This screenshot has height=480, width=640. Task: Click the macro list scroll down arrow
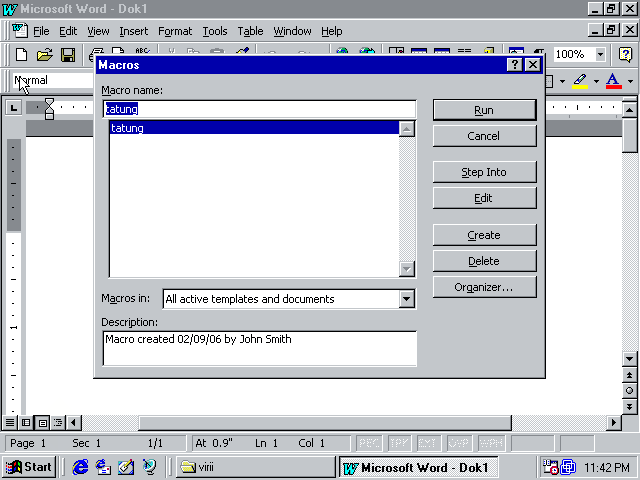[x=407, y=269]
